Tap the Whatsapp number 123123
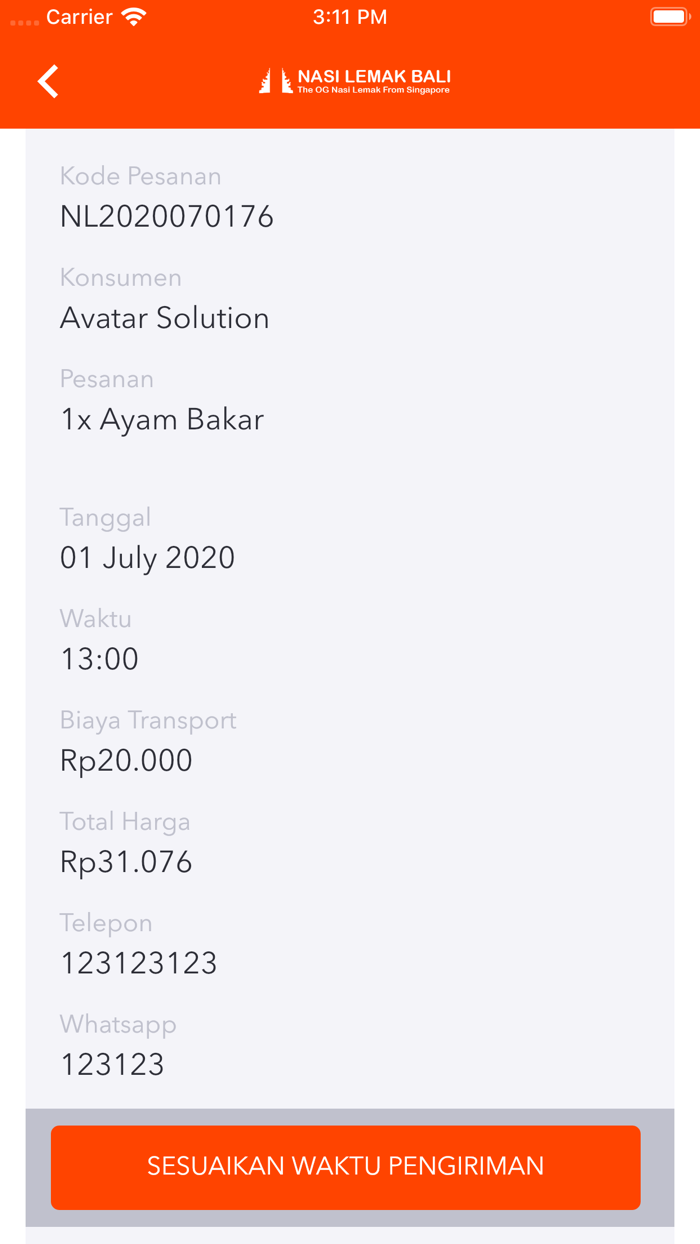Screen dimensions: 700x1244 point(112,1064)
